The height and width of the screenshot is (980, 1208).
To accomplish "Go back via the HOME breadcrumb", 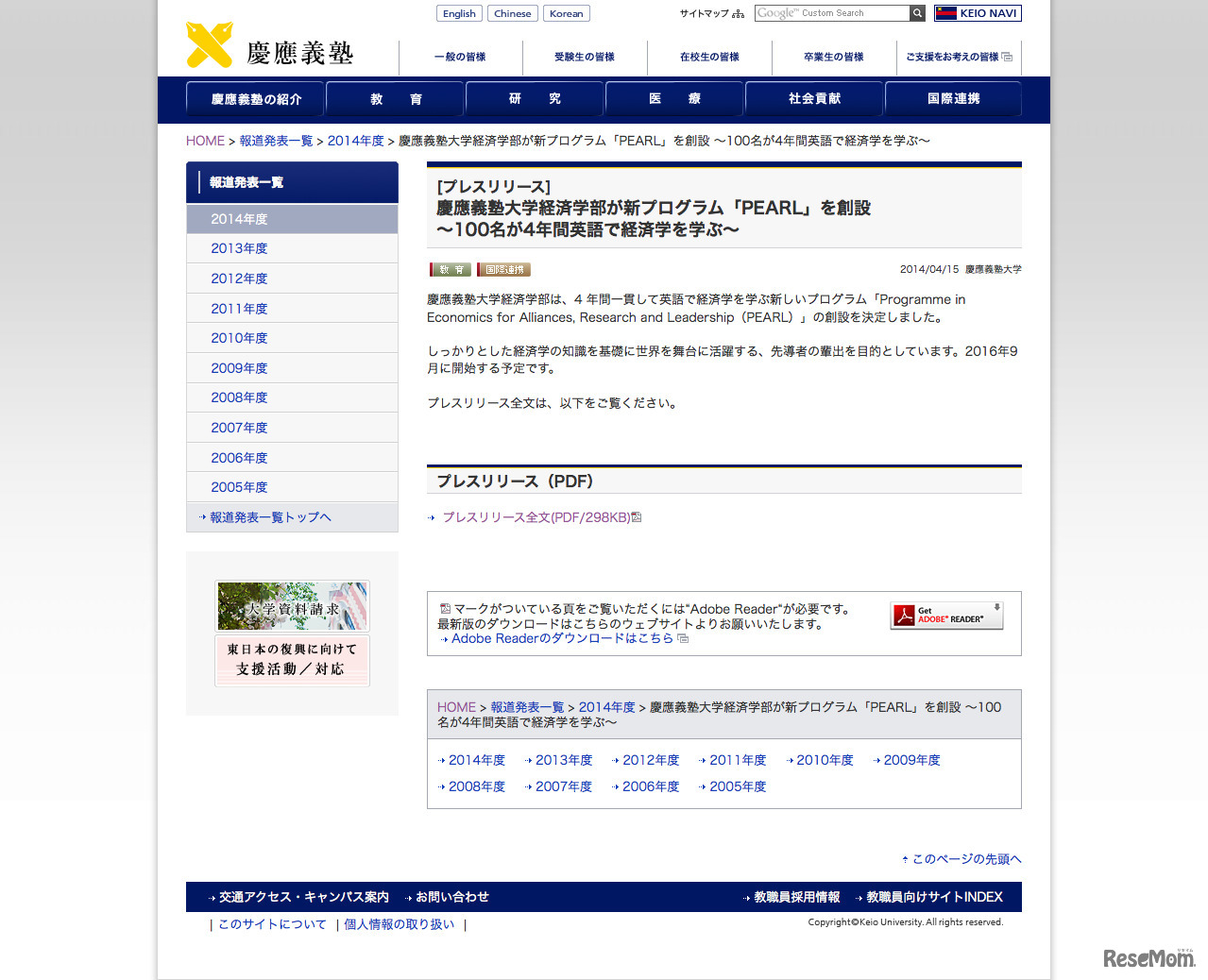I will coord(205,140).
